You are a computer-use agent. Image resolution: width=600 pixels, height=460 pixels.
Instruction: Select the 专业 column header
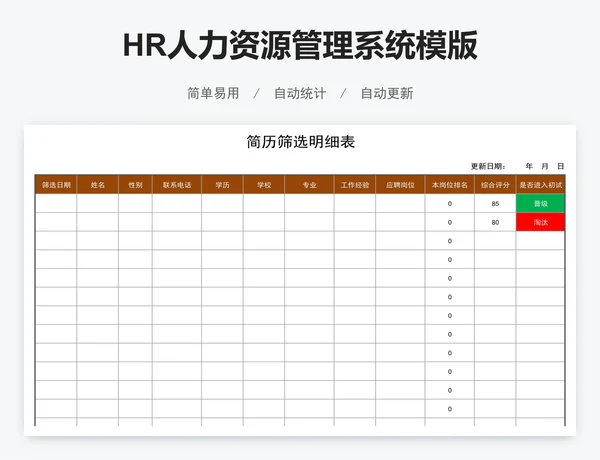click(x=309, y=185)
